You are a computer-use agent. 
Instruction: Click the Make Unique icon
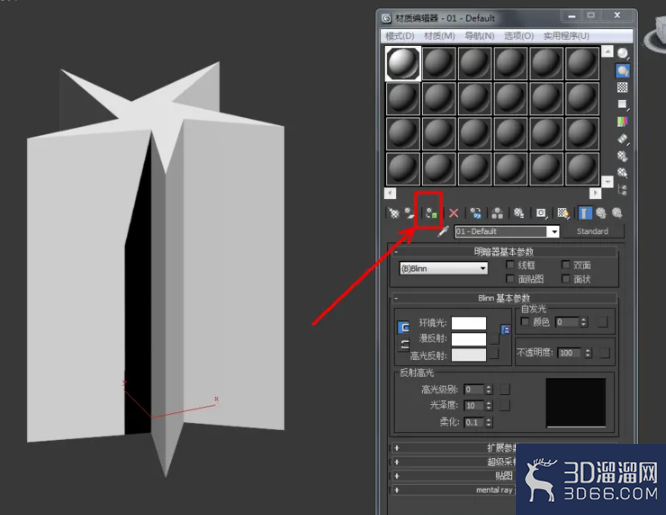tap(497, 213)
